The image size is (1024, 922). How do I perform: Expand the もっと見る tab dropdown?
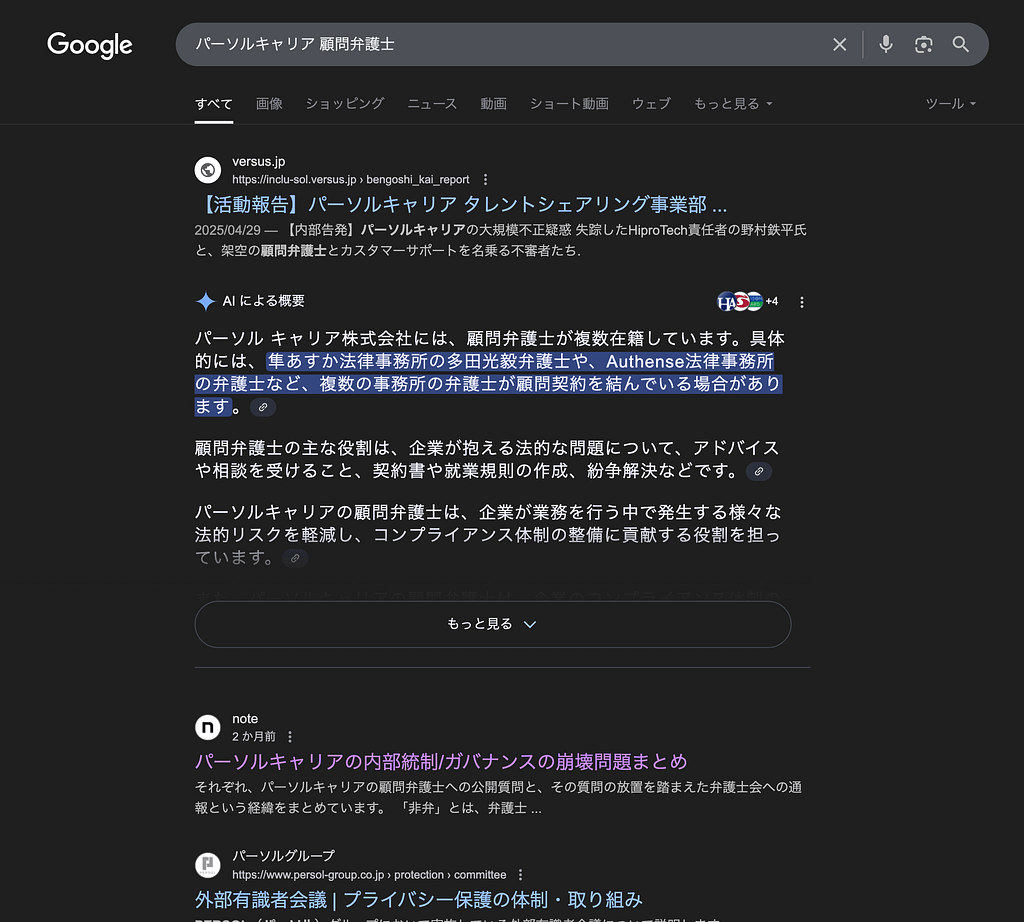733,104
